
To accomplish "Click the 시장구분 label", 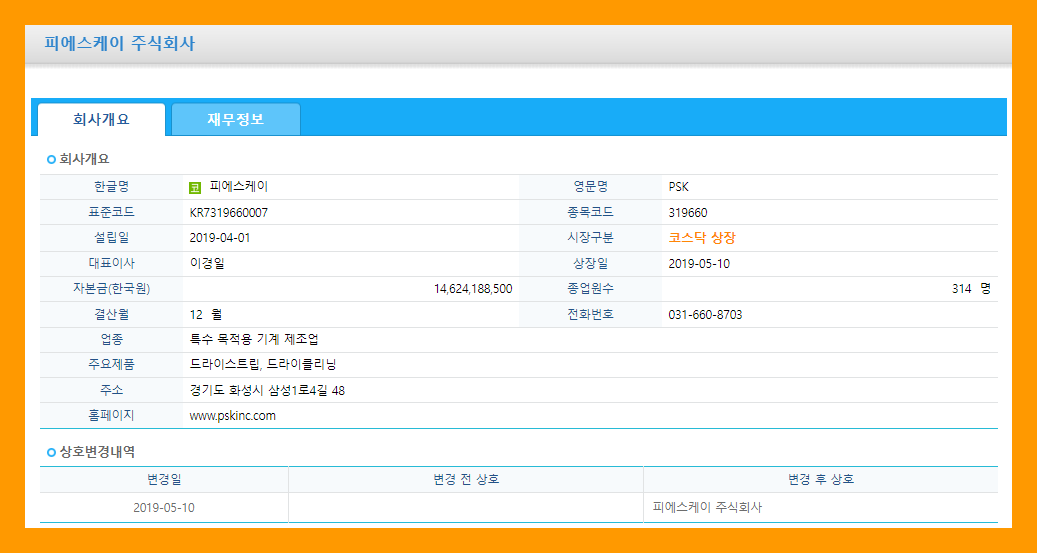I will [591, 237].
